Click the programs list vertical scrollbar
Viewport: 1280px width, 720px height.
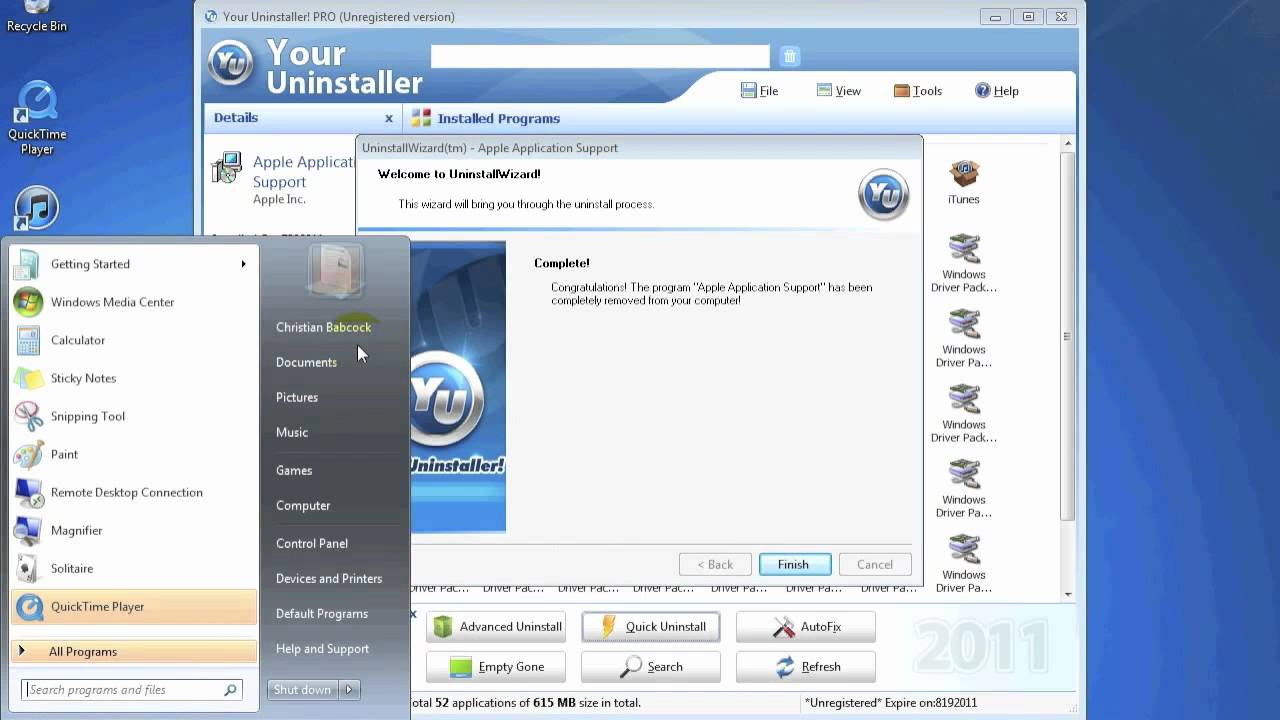click(1067, 336)
